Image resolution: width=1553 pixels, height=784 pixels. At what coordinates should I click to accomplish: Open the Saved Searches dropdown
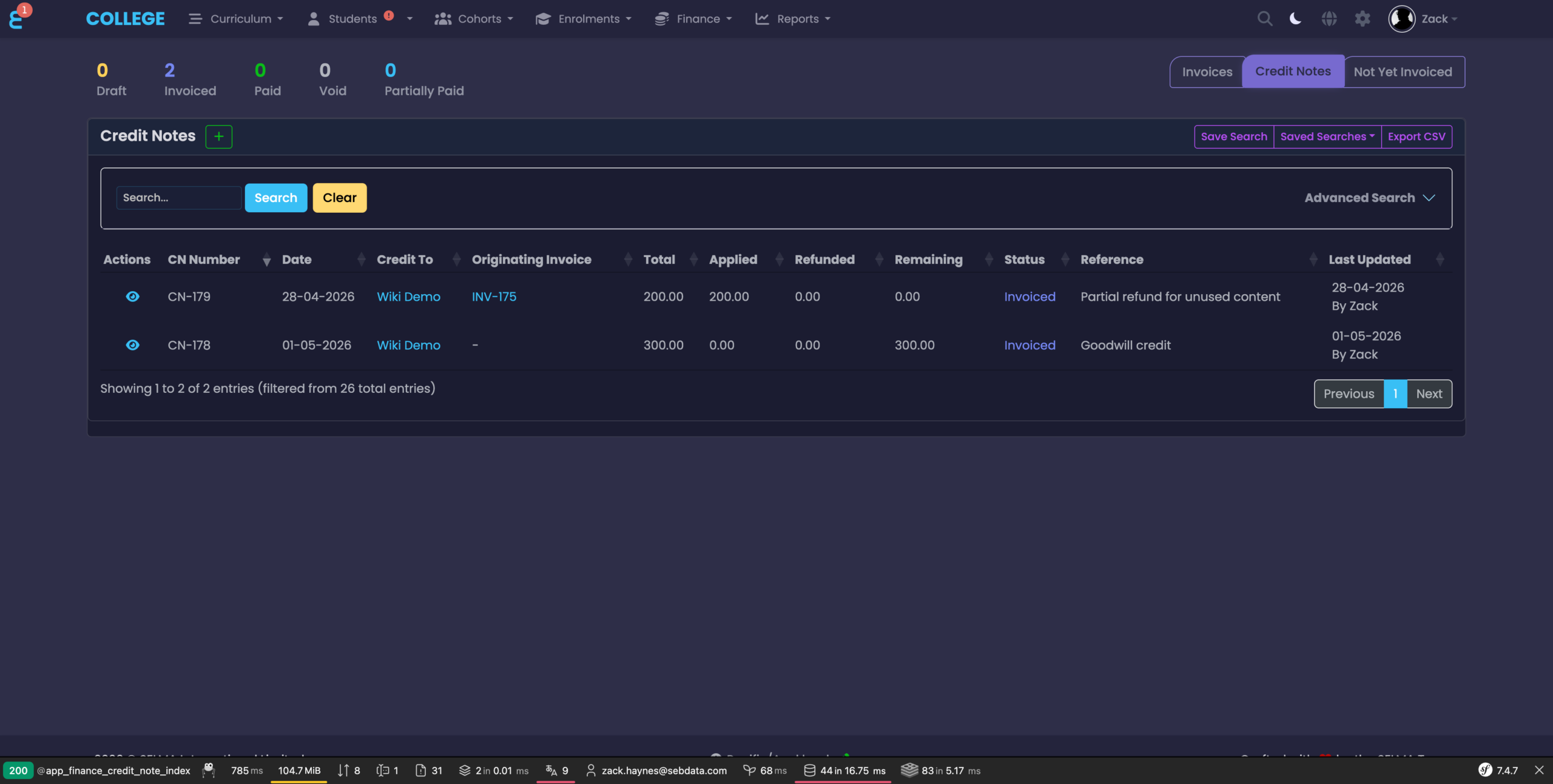pyautogui.click(x=1327, y=136)
